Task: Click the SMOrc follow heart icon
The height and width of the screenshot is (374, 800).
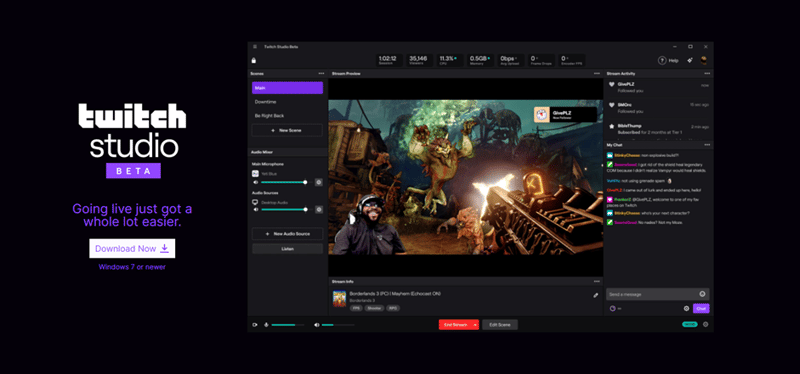Action: (x=612, y=105)
